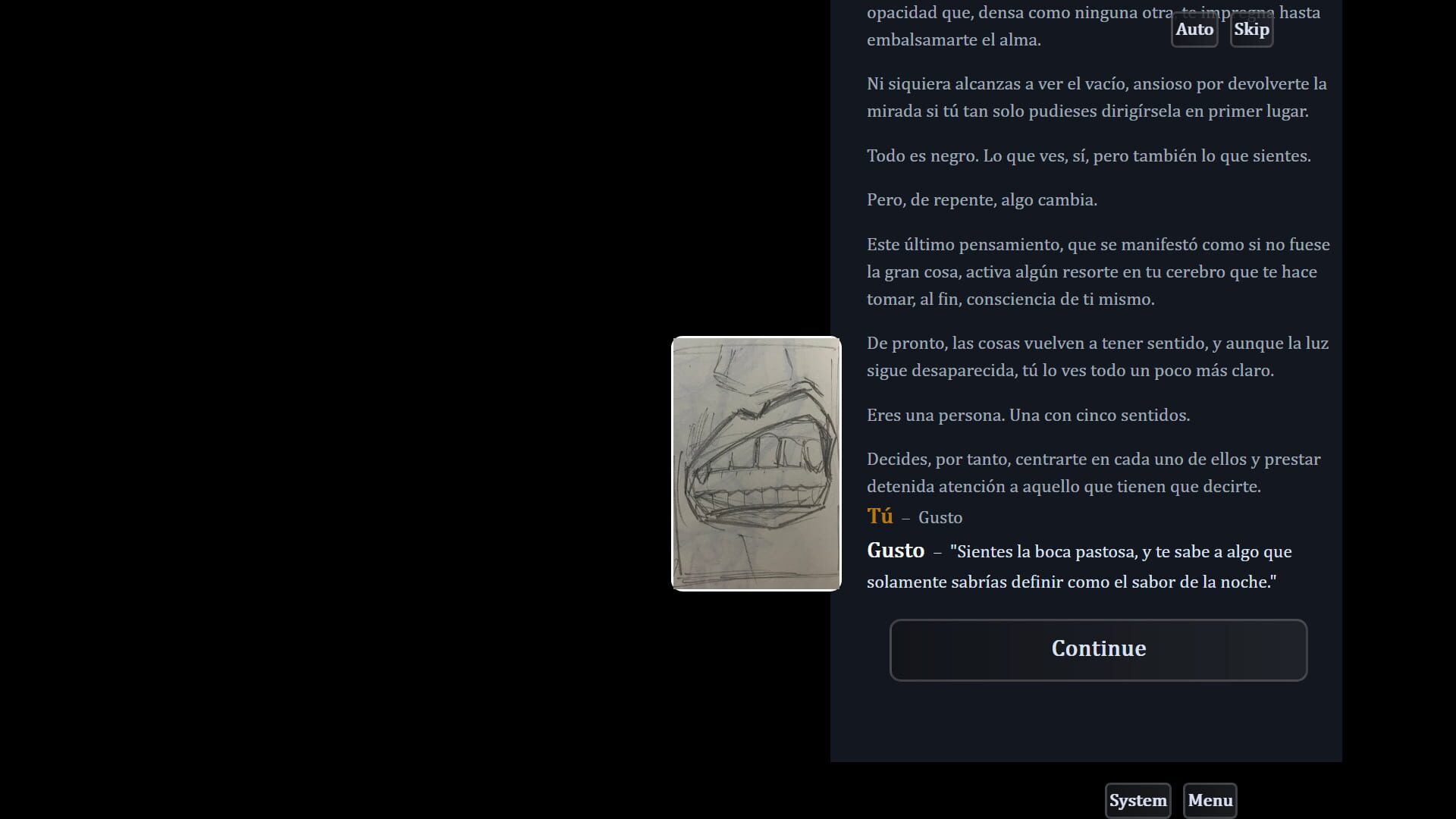Click the "Ni siquiera alcanzas" paragraph
Image resolution: width=1456 pixels, height=819 pixels.
1097,97
